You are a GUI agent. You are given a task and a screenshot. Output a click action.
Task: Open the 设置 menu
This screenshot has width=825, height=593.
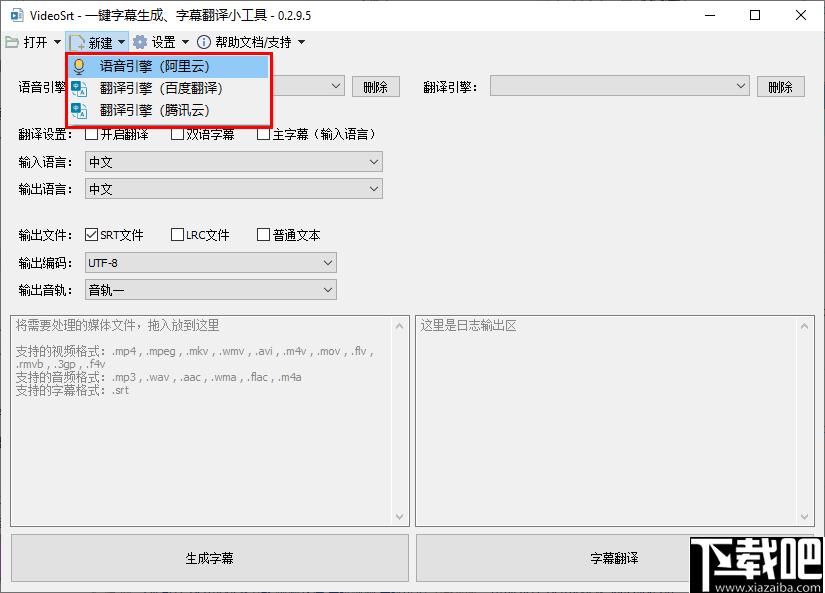(161, 42)
